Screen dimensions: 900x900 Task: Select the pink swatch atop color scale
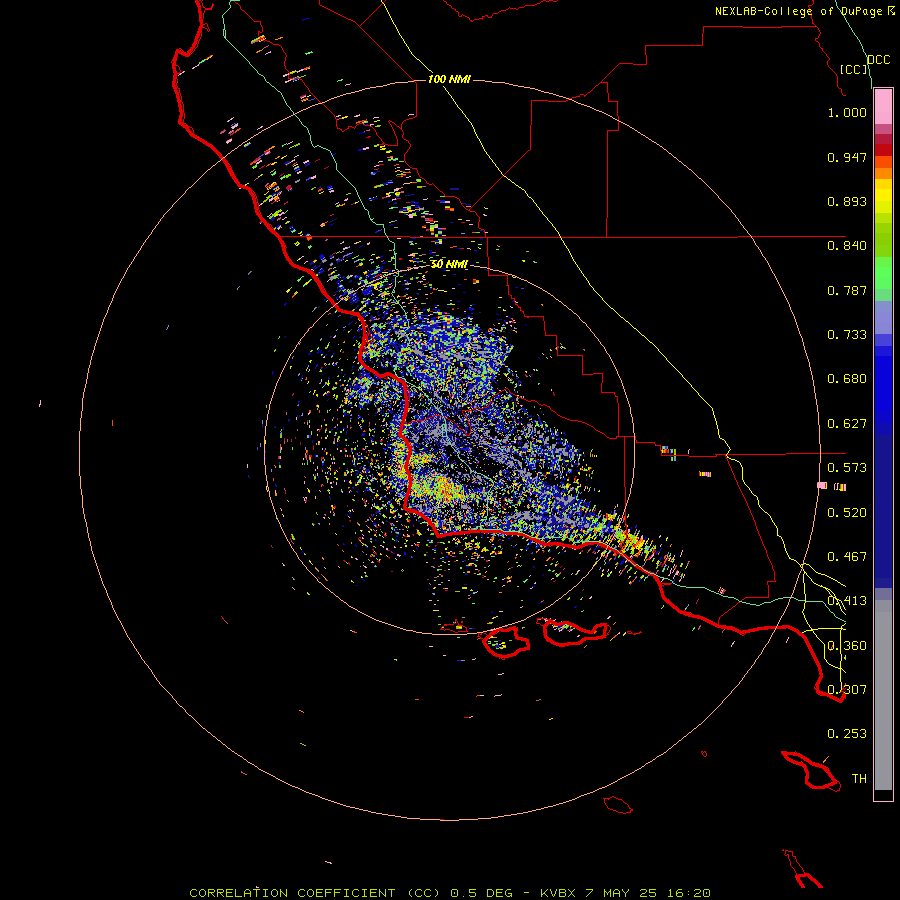tap(883, 107)
